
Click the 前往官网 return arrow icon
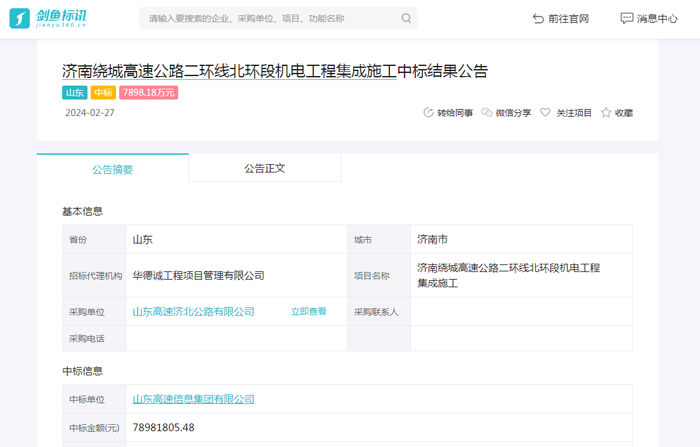click(x=538, y=19)
